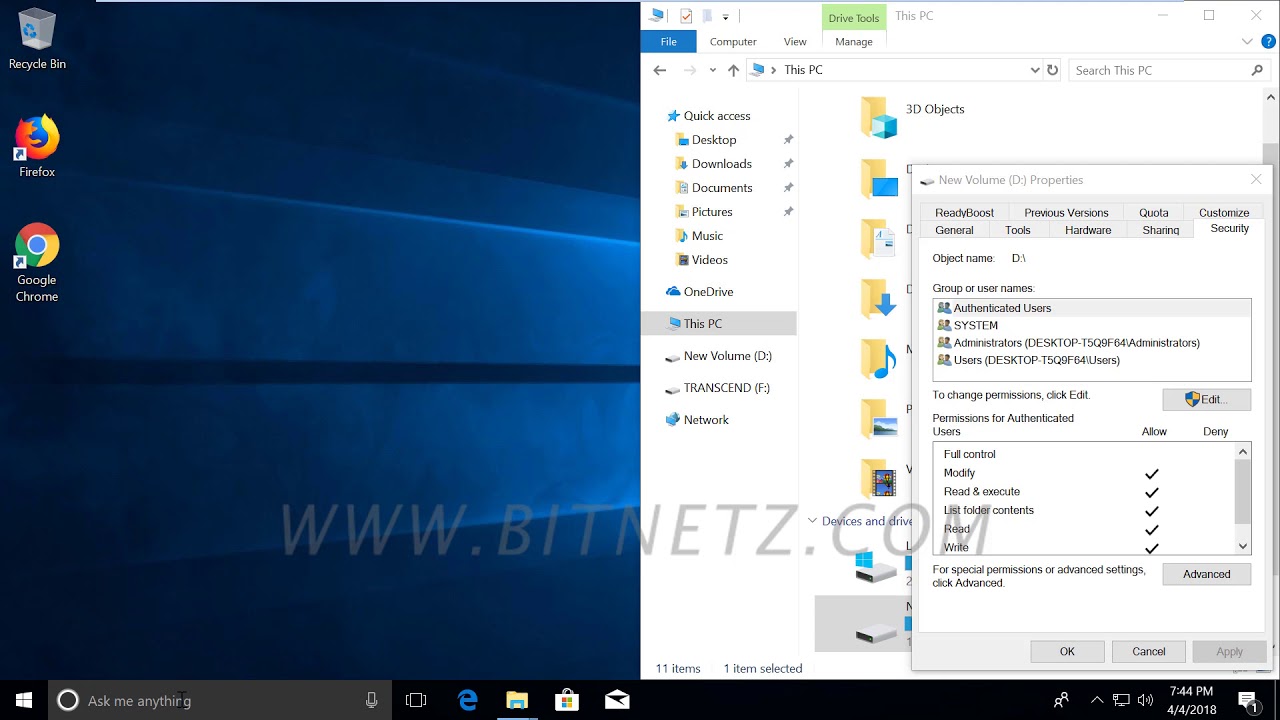Open the recent locations dropdown arrow

[x=712, y=70]
